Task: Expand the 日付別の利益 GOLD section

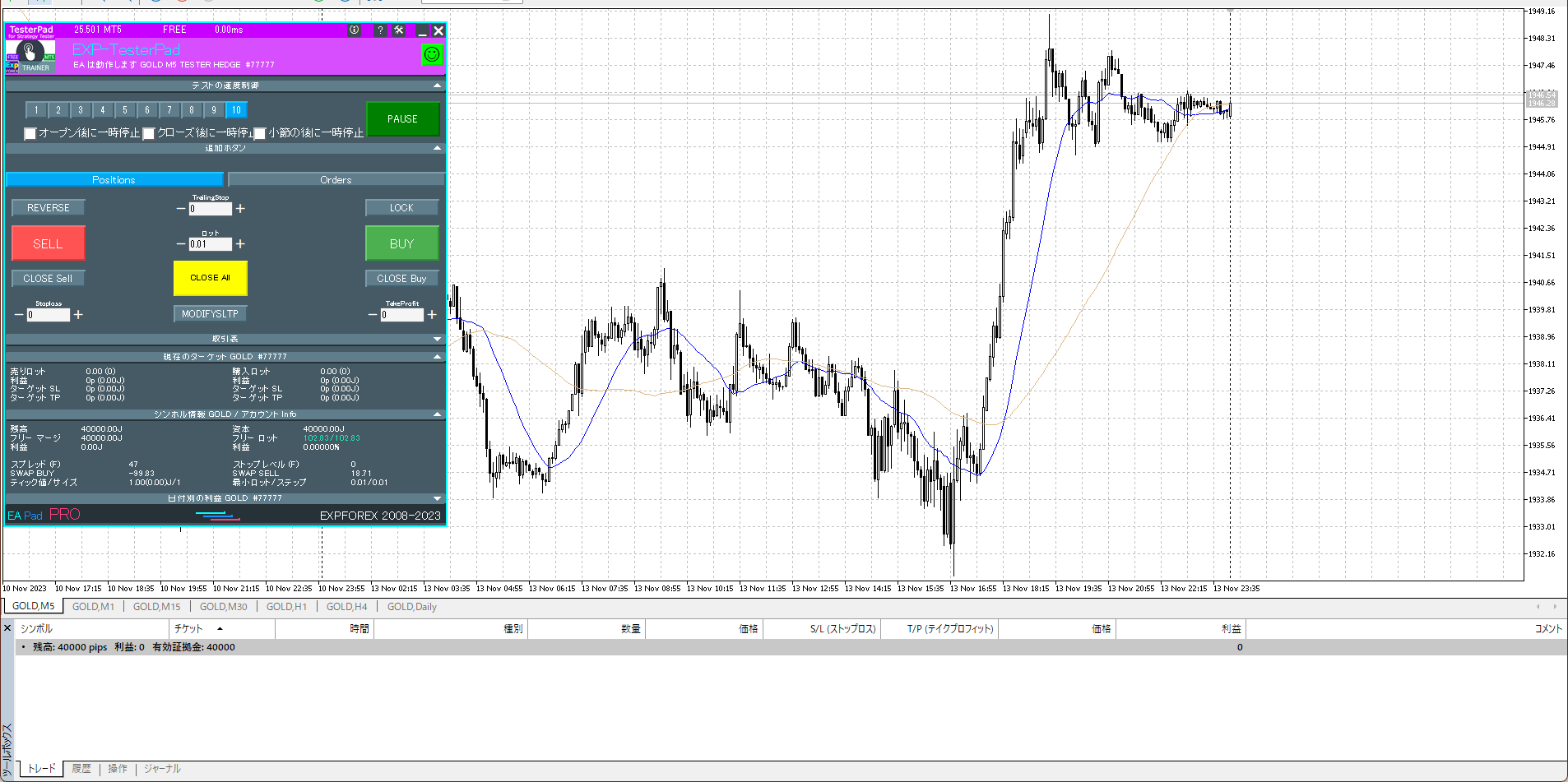Action: [437, 498]
